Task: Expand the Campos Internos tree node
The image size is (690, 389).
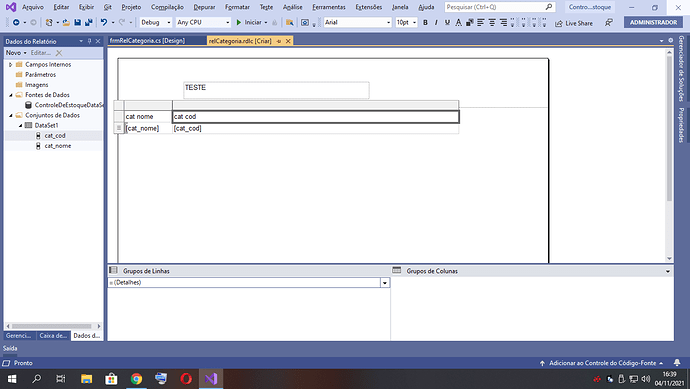Action: coord(11,65)
